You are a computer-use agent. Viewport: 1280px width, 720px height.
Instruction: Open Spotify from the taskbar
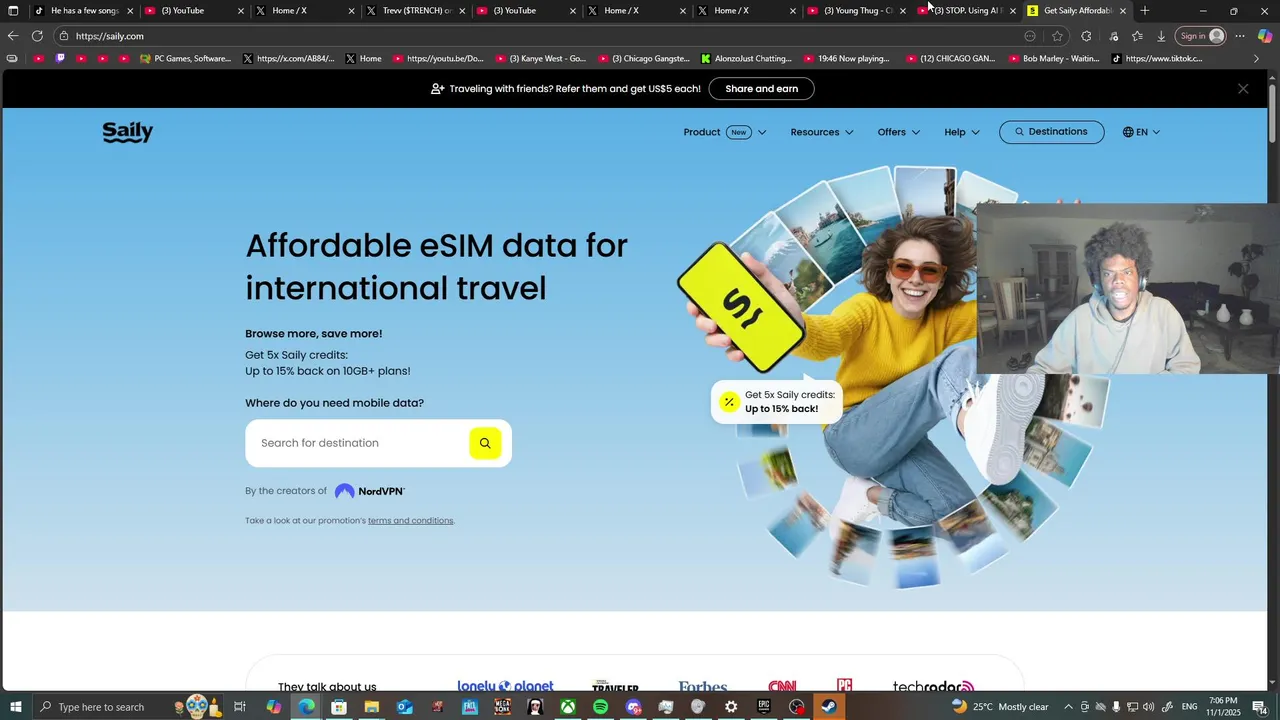[600, 707]
